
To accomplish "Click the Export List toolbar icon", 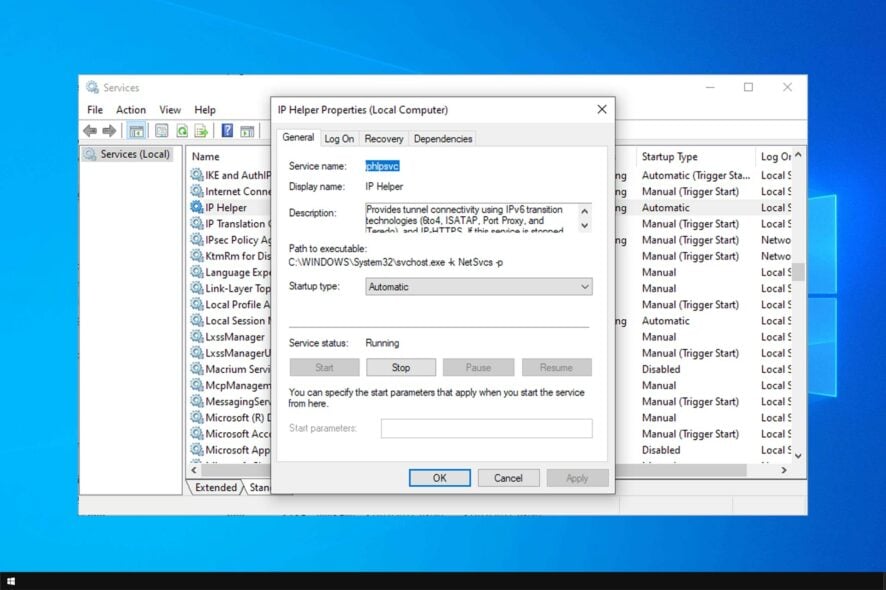I will 201,131.
